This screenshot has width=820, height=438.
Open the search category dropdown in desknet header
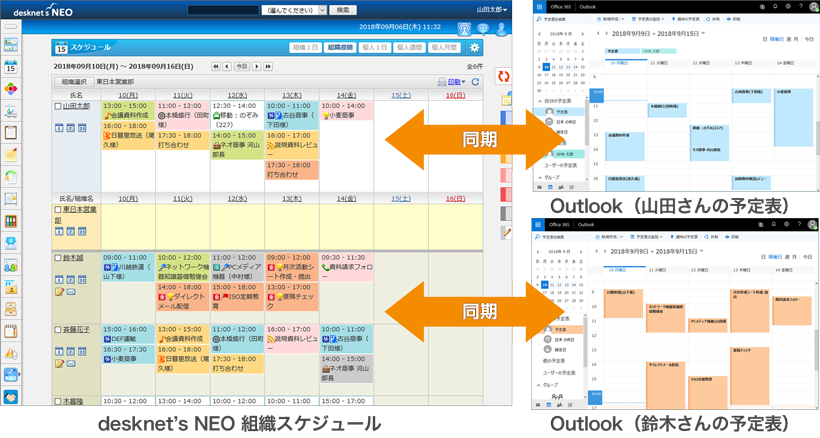[x=294, y=10]
